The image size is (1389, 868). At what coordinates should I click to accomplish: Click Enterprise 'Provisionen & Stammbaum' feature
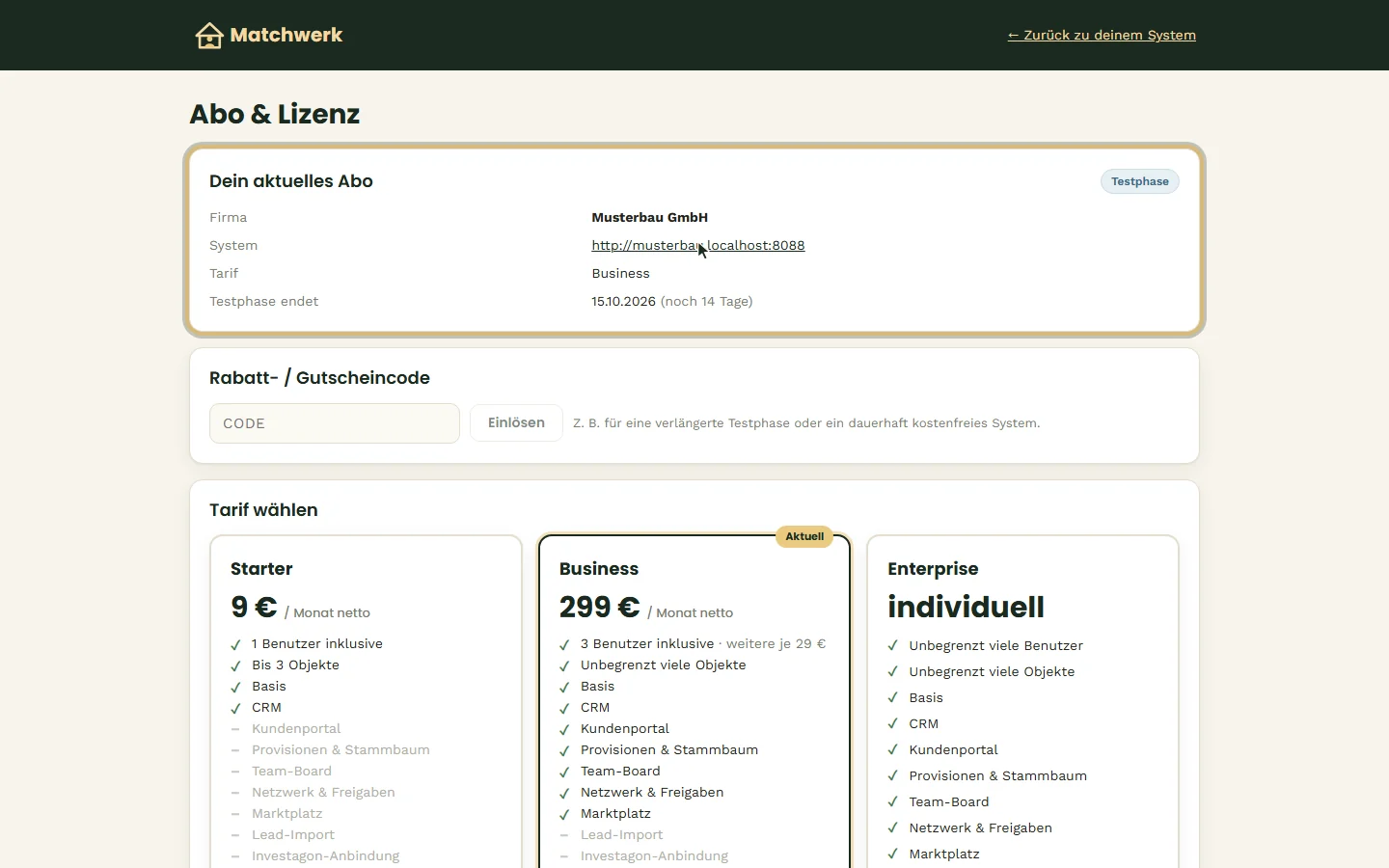(997, 776)
